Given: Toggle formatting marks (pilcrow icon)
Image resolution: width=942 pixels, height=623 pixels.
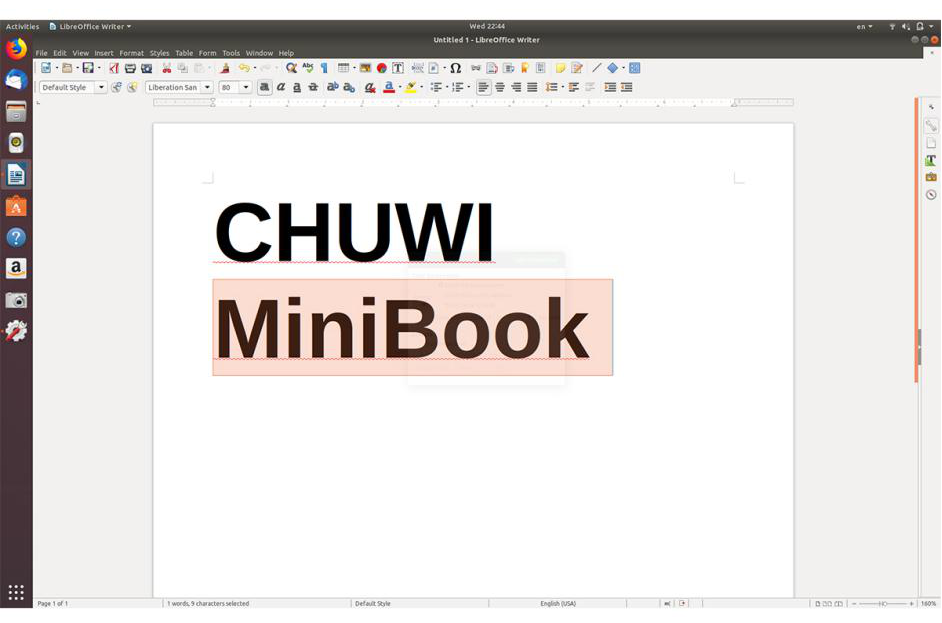Looking at the screenshot, I should coord(324,68).
